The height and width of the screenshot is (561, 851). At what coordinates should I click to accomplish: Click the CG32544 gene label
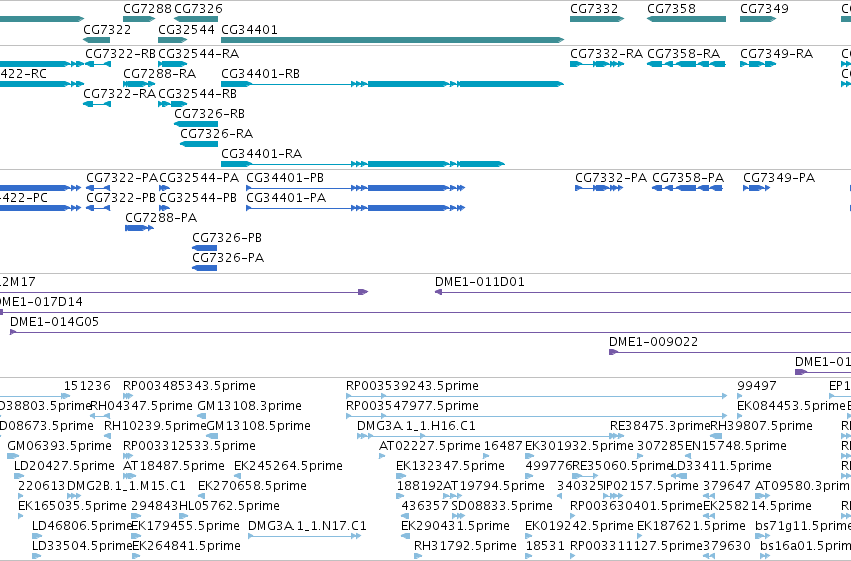(186, 29)
